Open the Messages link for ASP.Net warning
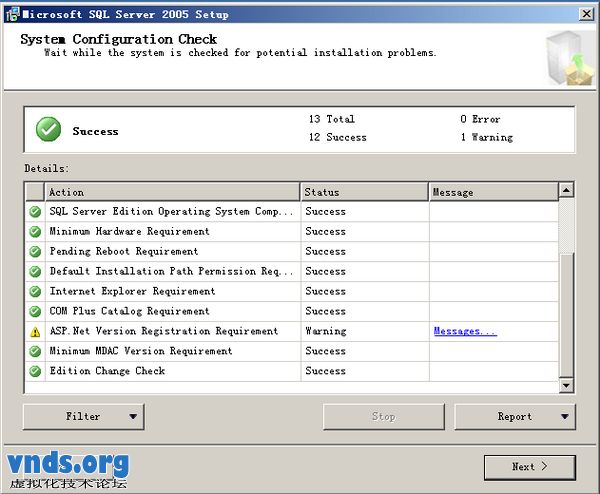600x494 pixels. pyautogui.click(x=465, y=331)
